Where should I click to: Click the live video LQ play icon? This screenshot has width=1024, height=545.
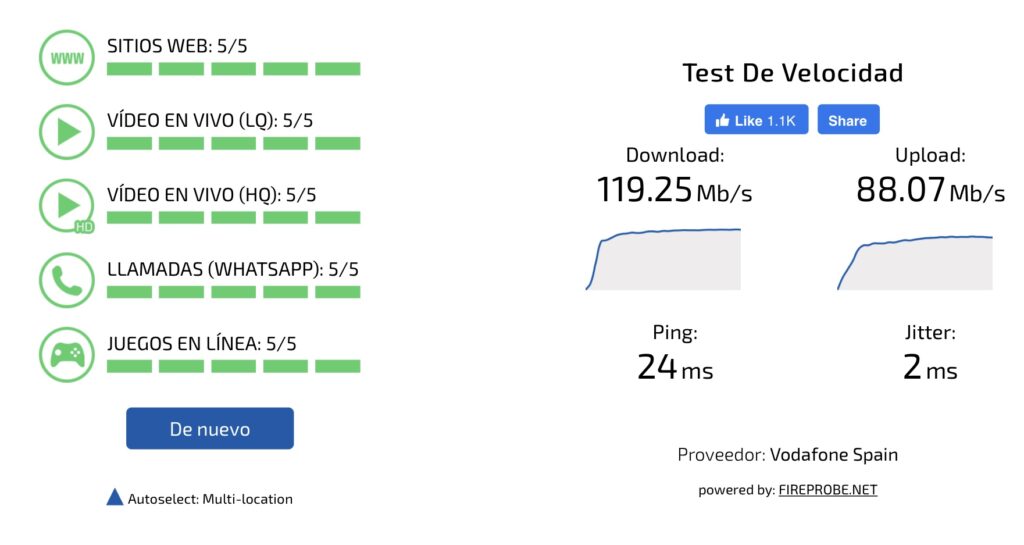click(x=67, y=132)
